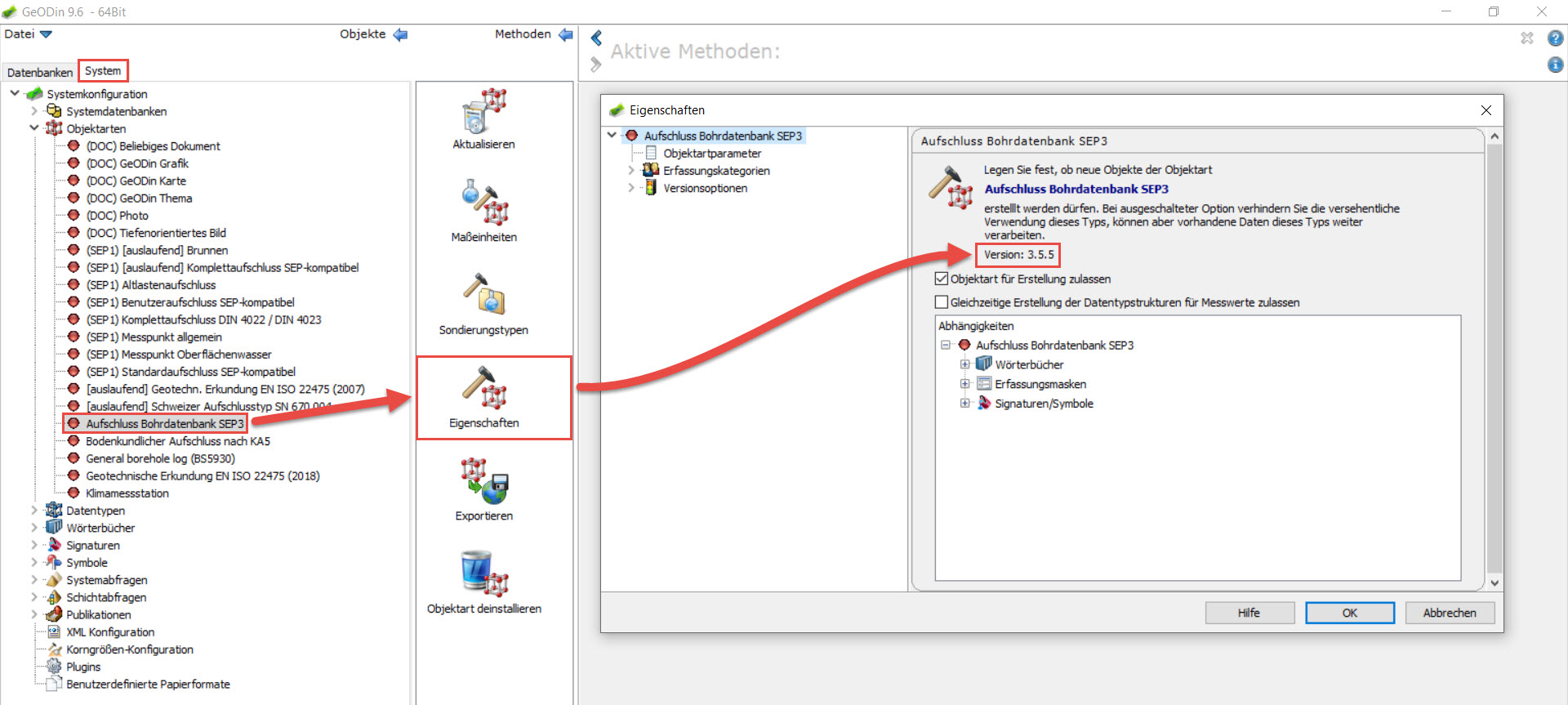The image size is (1568, 705).
Task: Select the Schichtabfragen icon
Action: pos(54,597)
